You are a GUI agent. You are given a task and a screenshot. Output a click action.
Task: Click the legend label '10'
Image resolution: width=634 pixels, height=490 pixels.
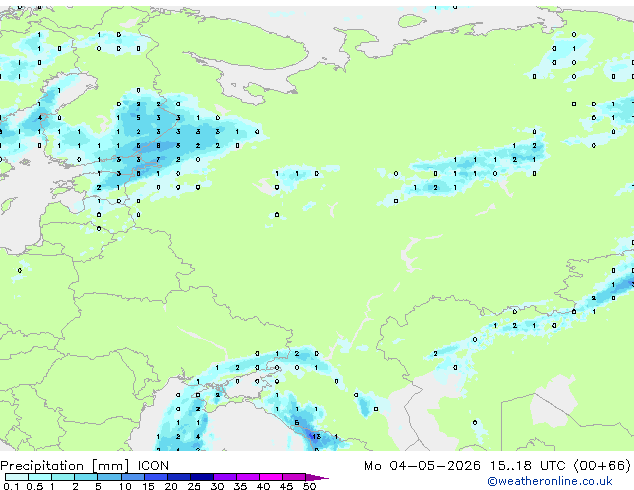[x=125, y=486]
